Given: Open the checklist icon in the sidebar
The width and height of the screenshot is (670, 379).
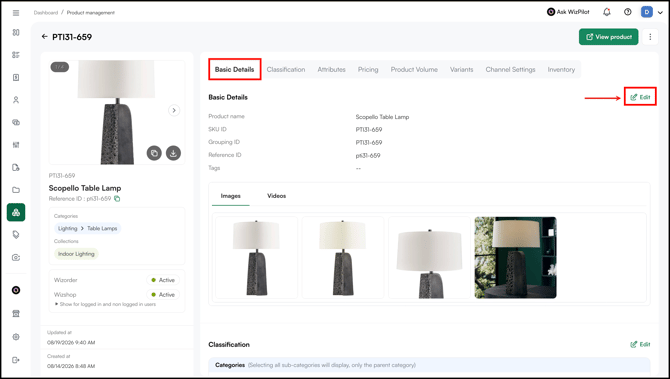Looking at the screenshot, I should coord(16,55).
